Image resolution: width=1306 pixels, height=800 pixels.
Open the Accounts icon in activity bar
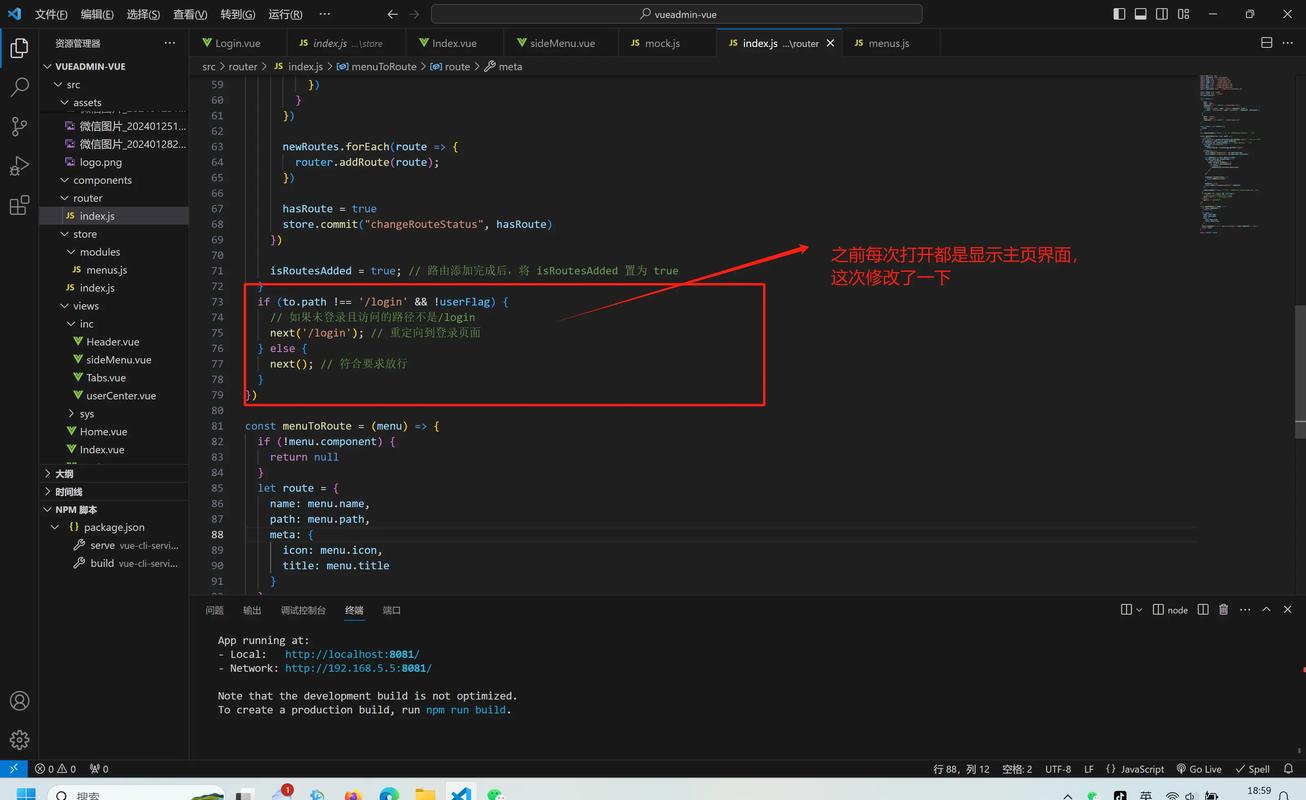pos(20,700)
